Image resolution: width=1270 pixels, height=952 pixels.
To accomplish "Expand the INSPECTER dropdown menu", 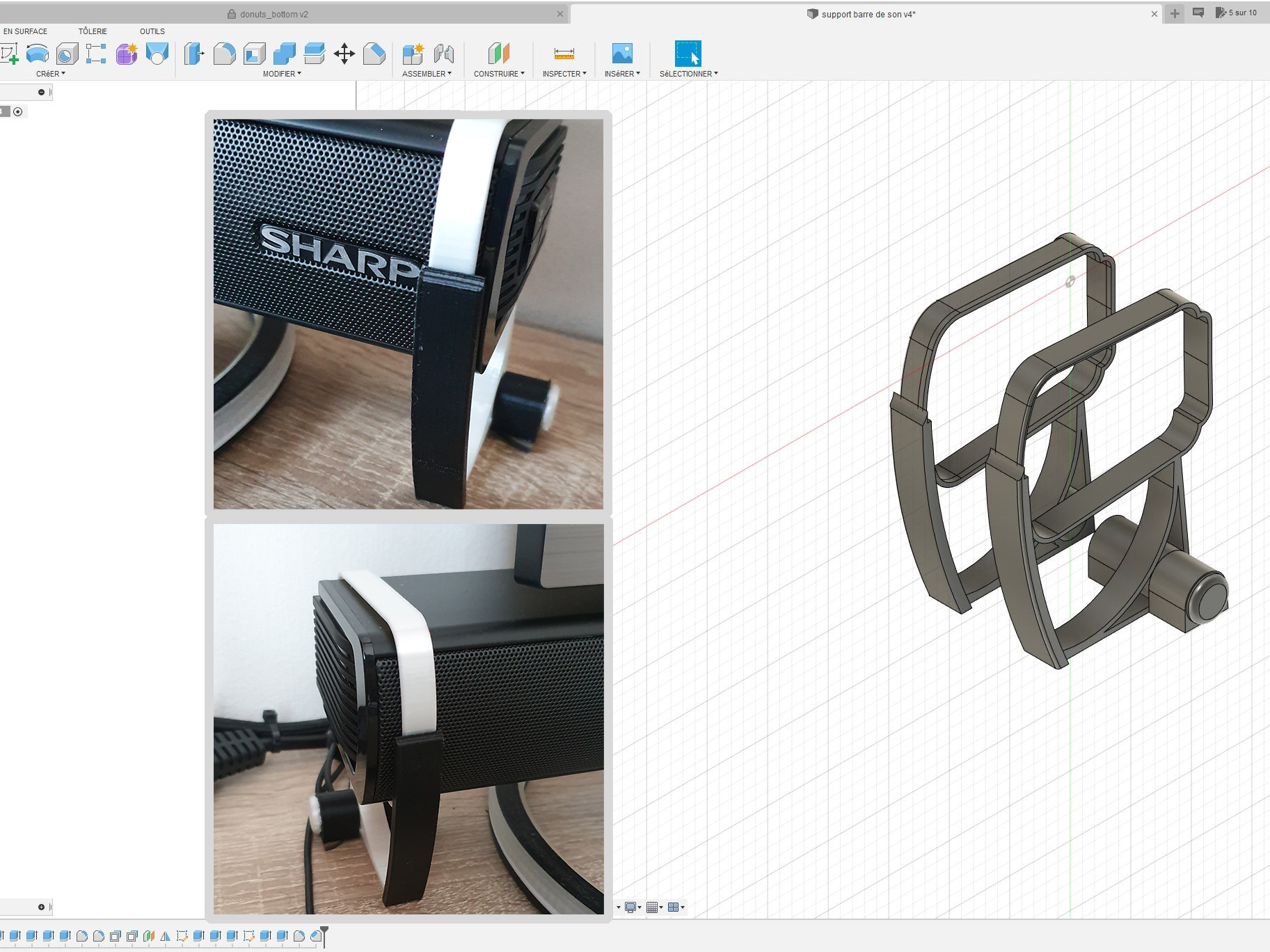I will pos(564,74).
